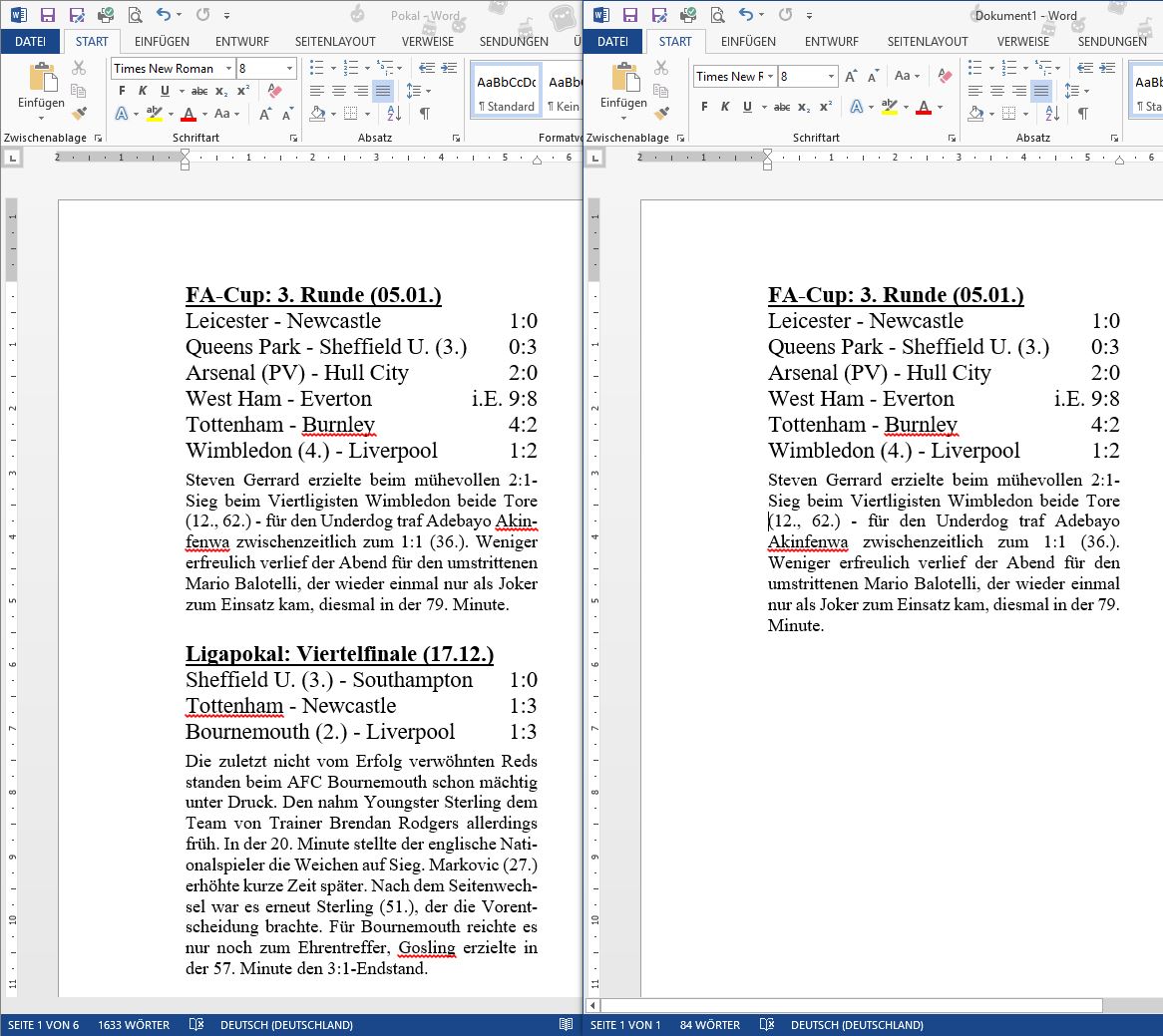This screenshot has height=1036, width=1163.
Task: Open text effects A icon in Pokal window
Action: tap(122, 114)
